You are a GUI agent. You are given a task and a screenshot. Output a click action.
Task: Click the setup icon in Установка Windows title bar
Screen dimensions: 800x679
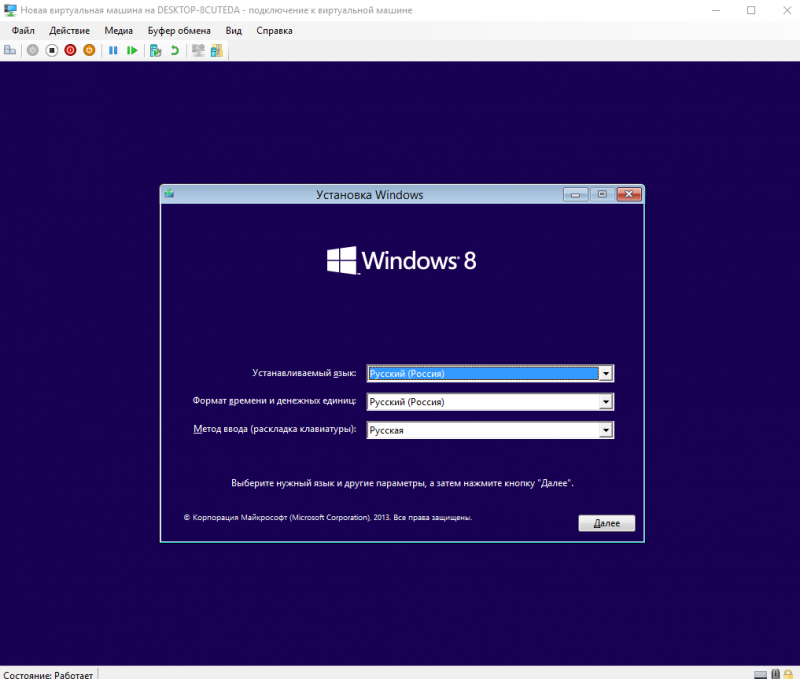point(169,194)
